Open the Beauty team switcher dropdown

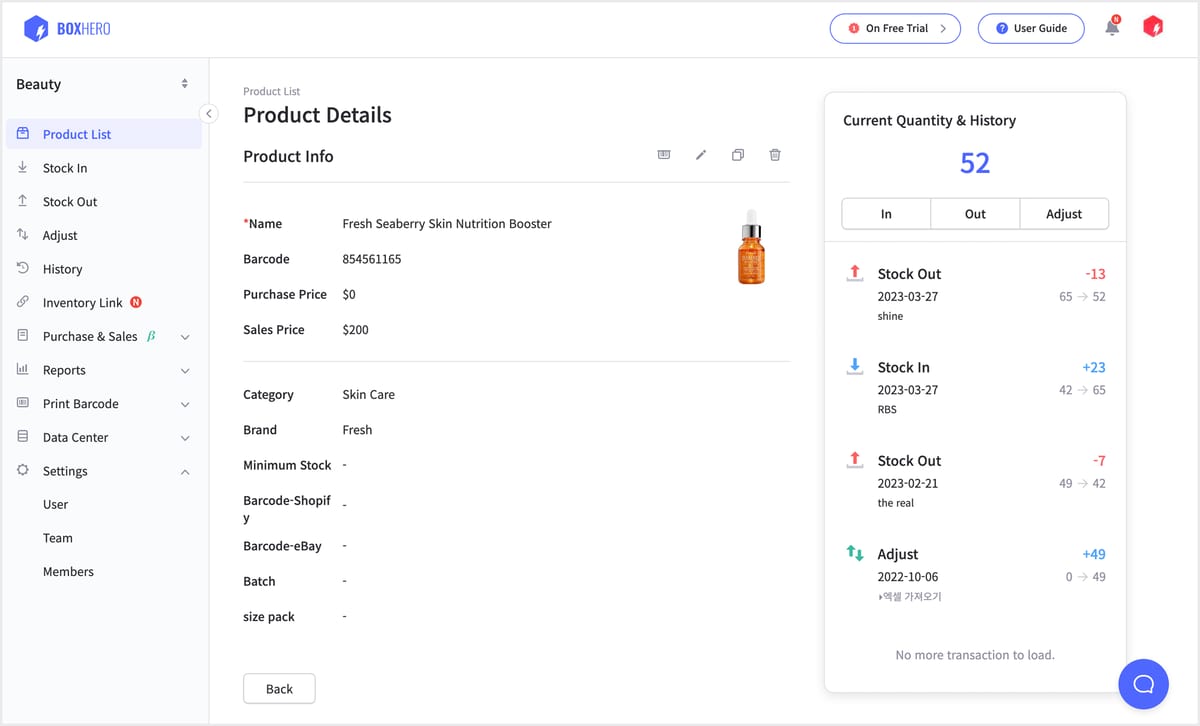pos(184,84)
